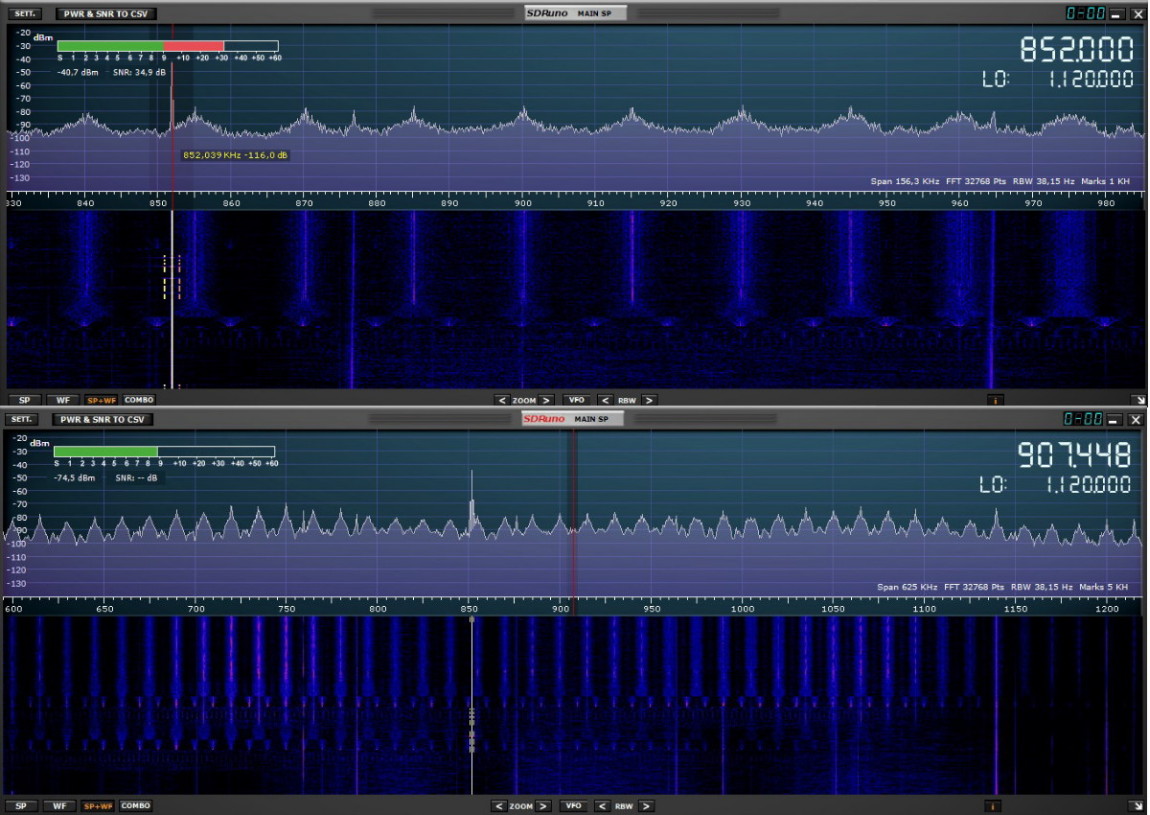Screen dimensions: 1150x815
Task: Click the 950 mark on top frequency scale
Action: click(887, 203)
